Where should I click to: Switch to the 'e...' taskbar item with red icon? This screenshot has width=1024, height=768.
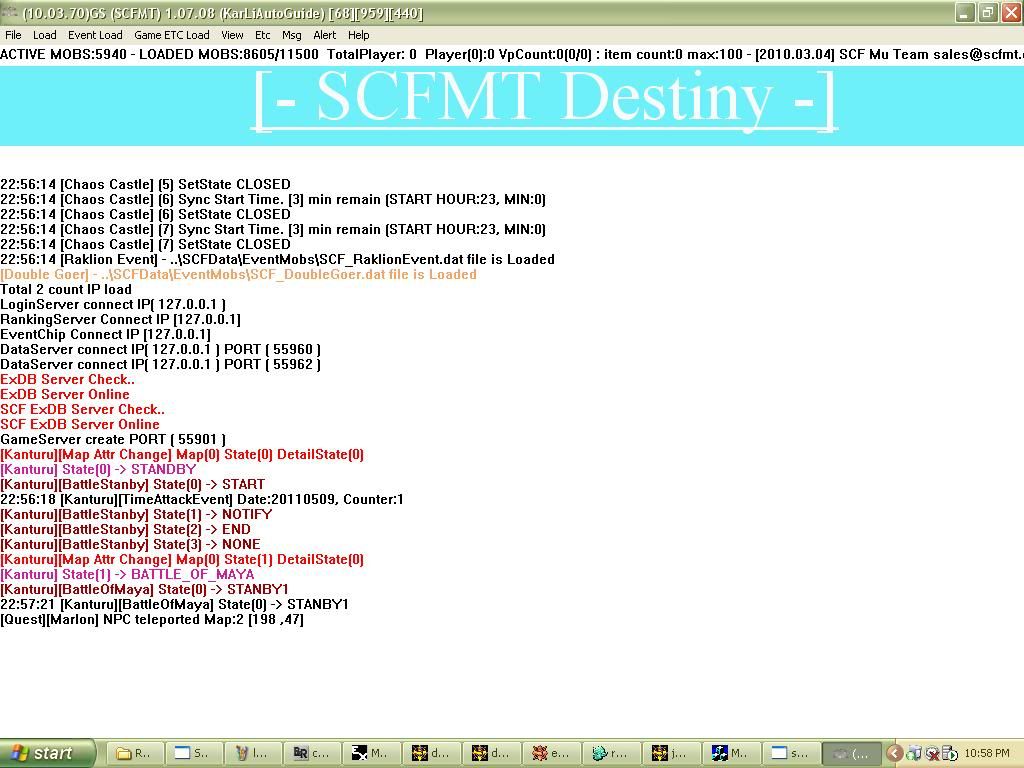tap(551, 753)
